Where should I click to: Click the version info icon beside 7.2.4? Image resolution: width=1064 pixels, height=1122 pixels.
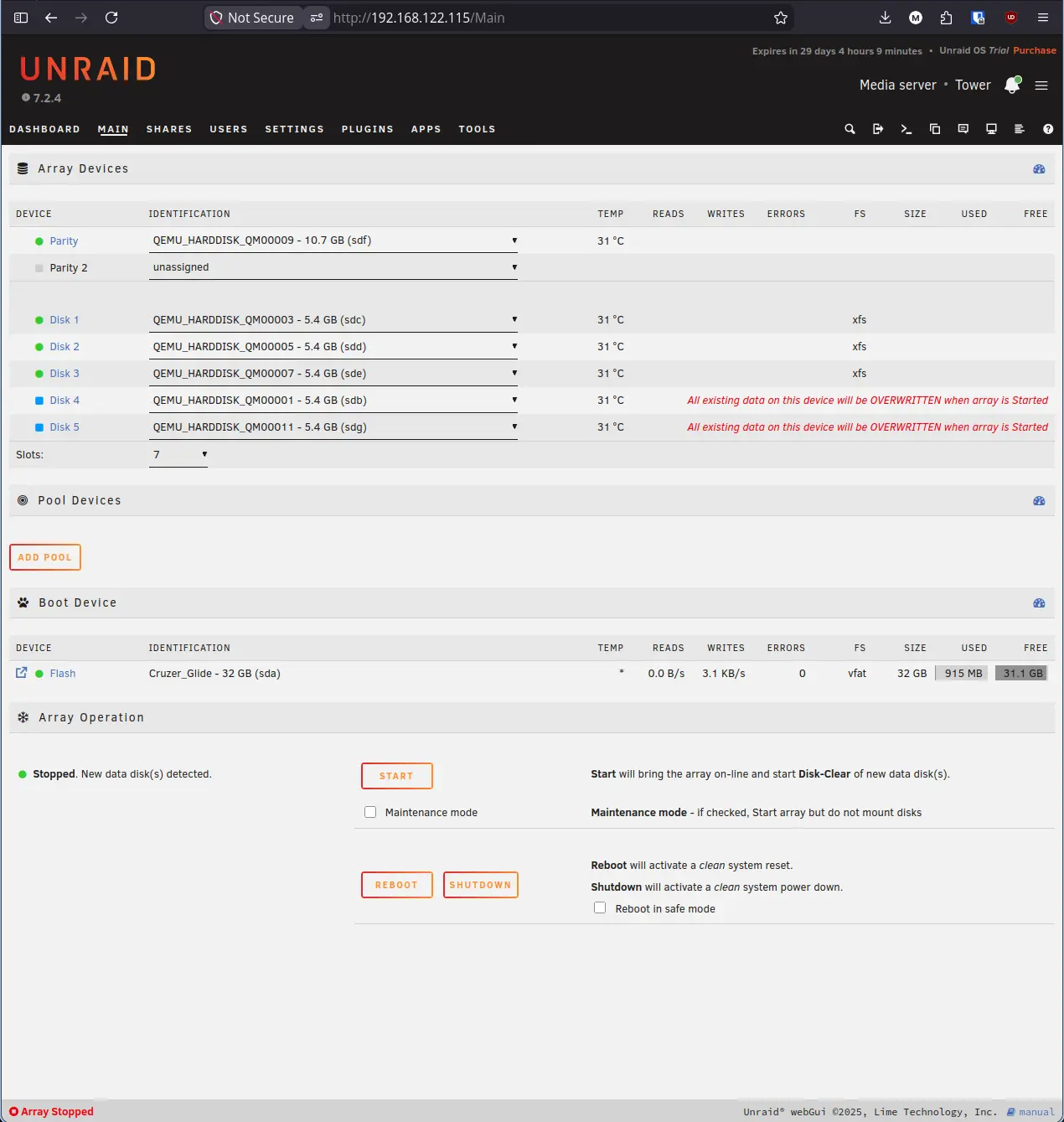click(26, 98)
